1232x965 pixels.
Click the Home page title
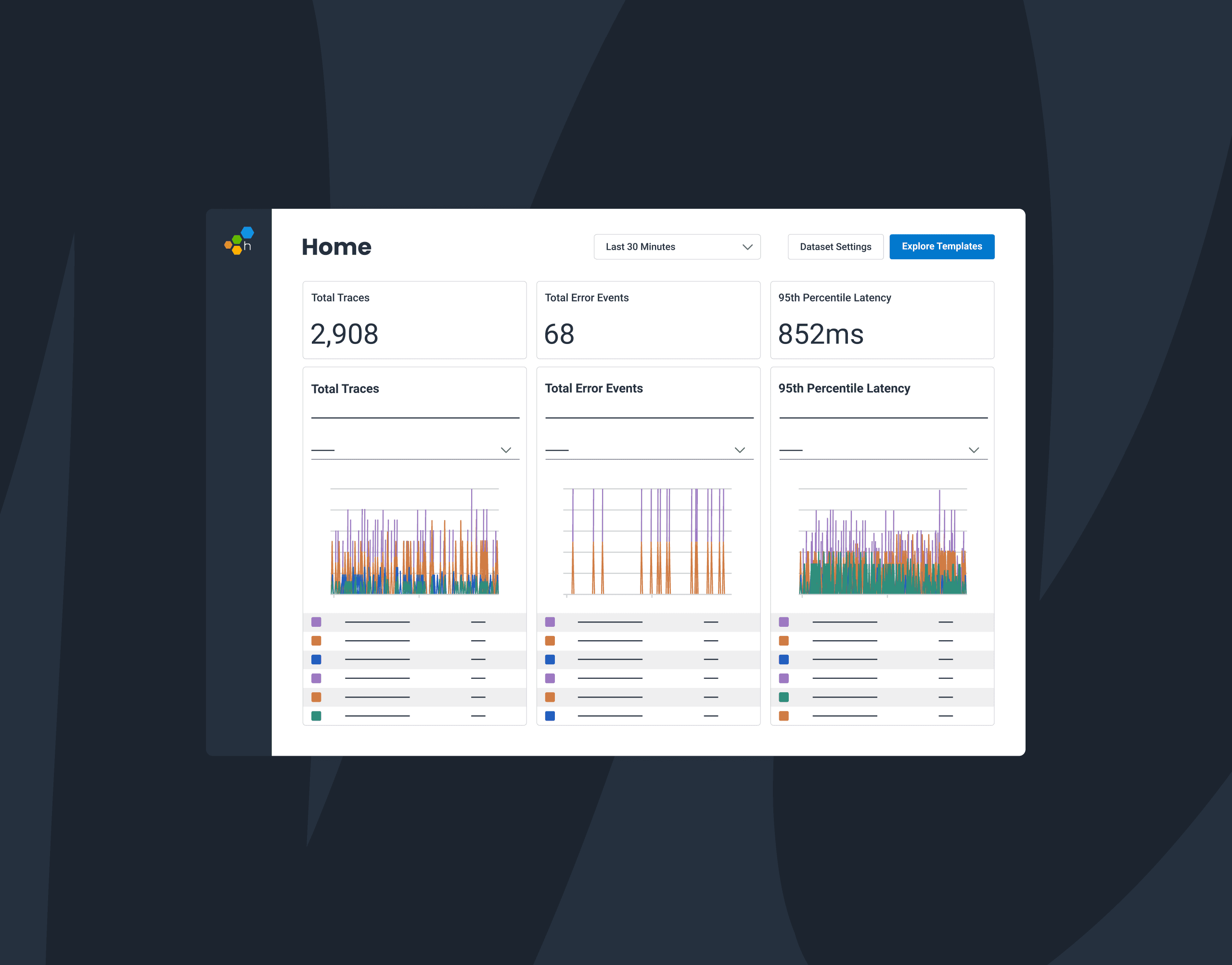click(336, 247)
